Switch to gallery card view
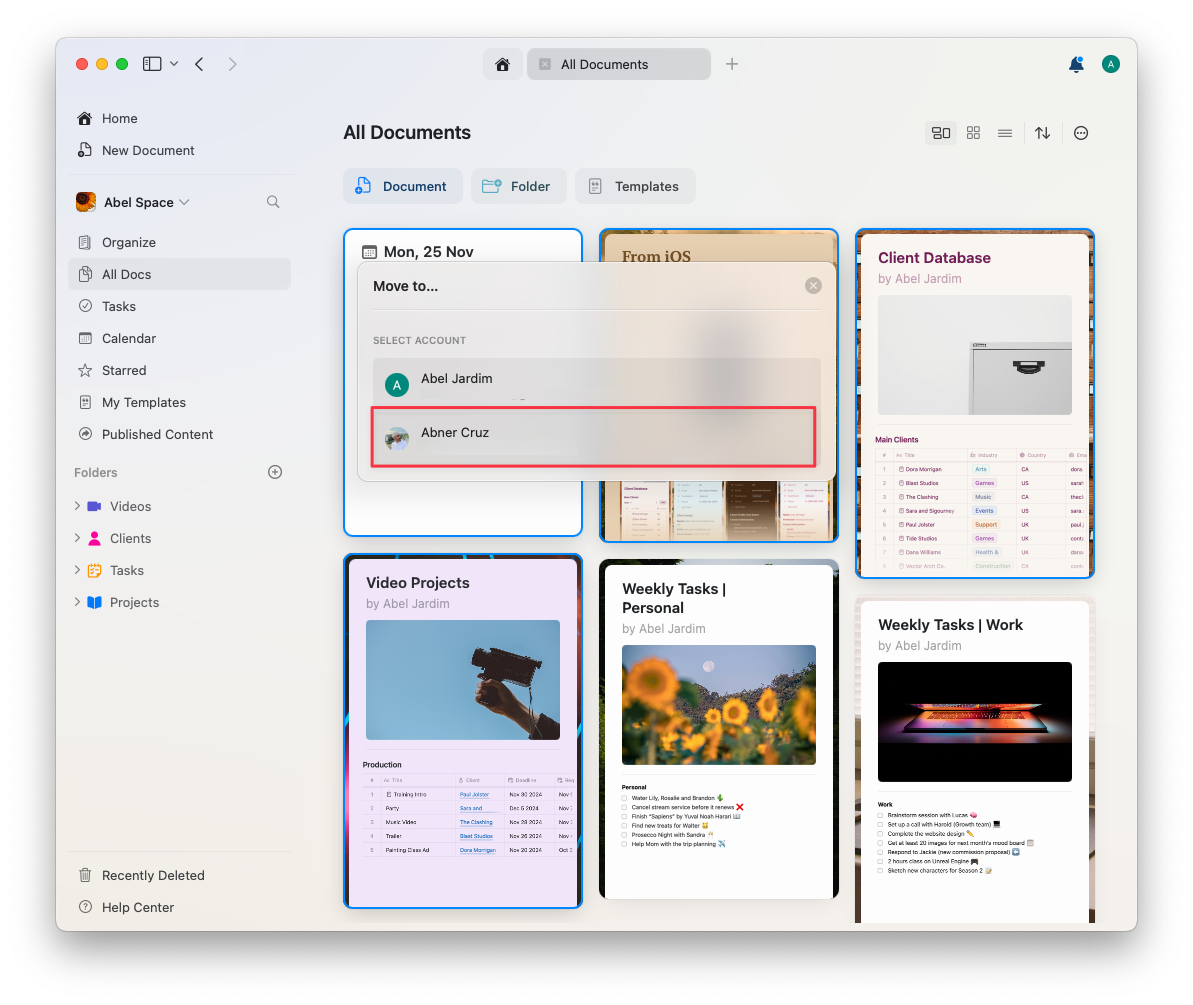This screenshot has width=1193, height=1005. tap(941, 133)
